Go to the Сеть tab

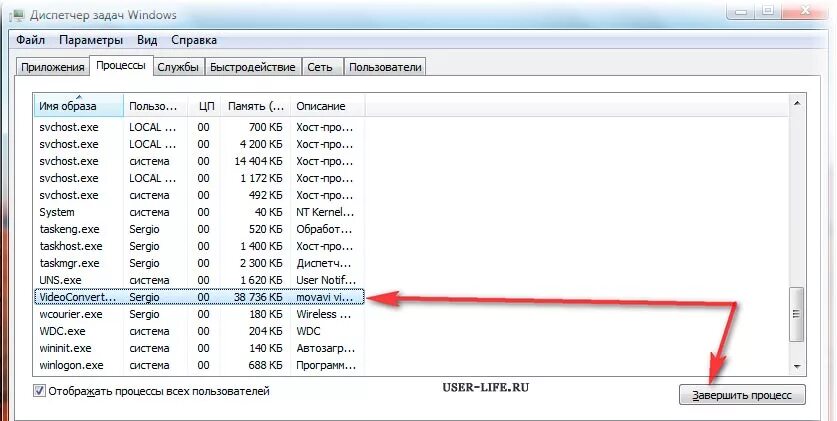[x=320, y=67]
